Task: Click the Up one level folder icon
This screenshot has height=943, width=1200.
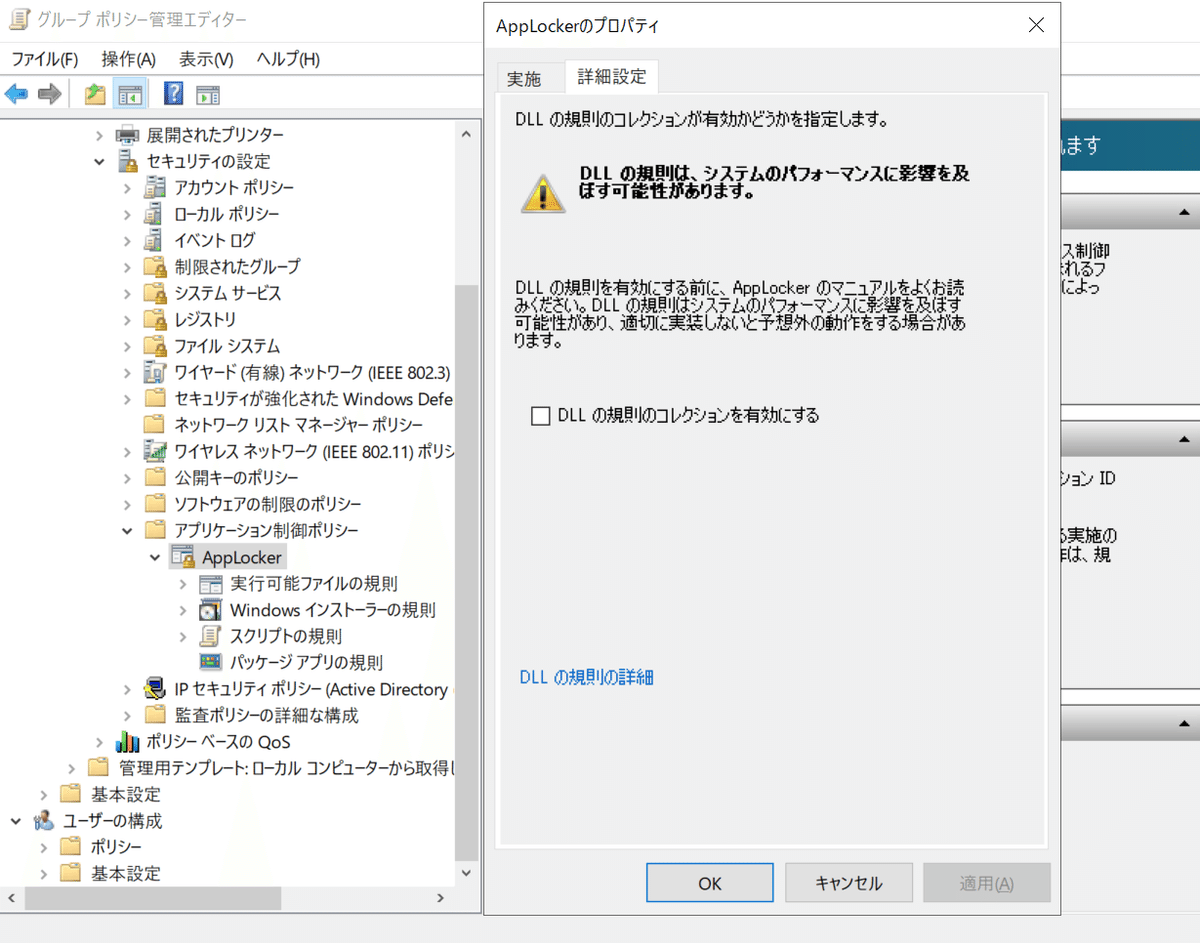Action: tap(95, 95)
